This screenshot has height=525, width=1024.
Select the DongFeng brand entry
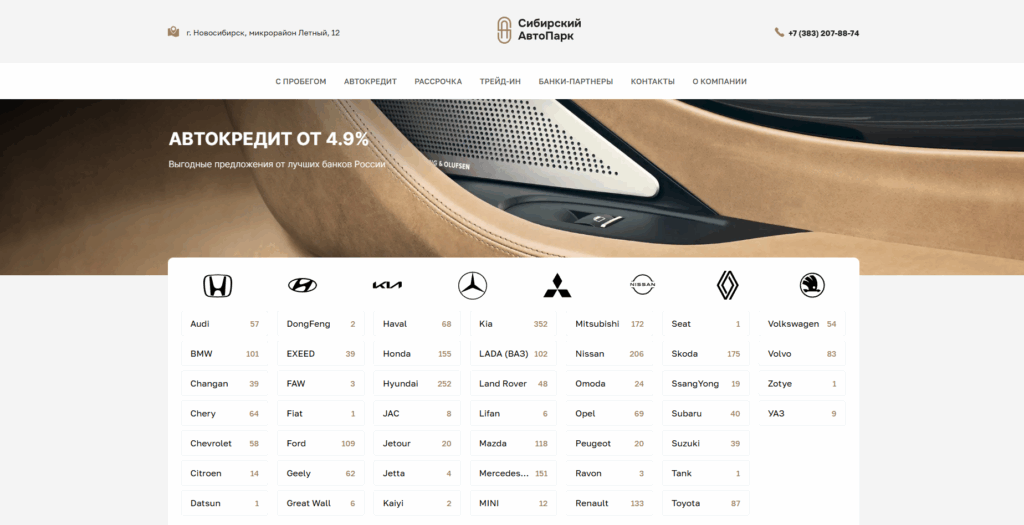click(x=321, y=324)
